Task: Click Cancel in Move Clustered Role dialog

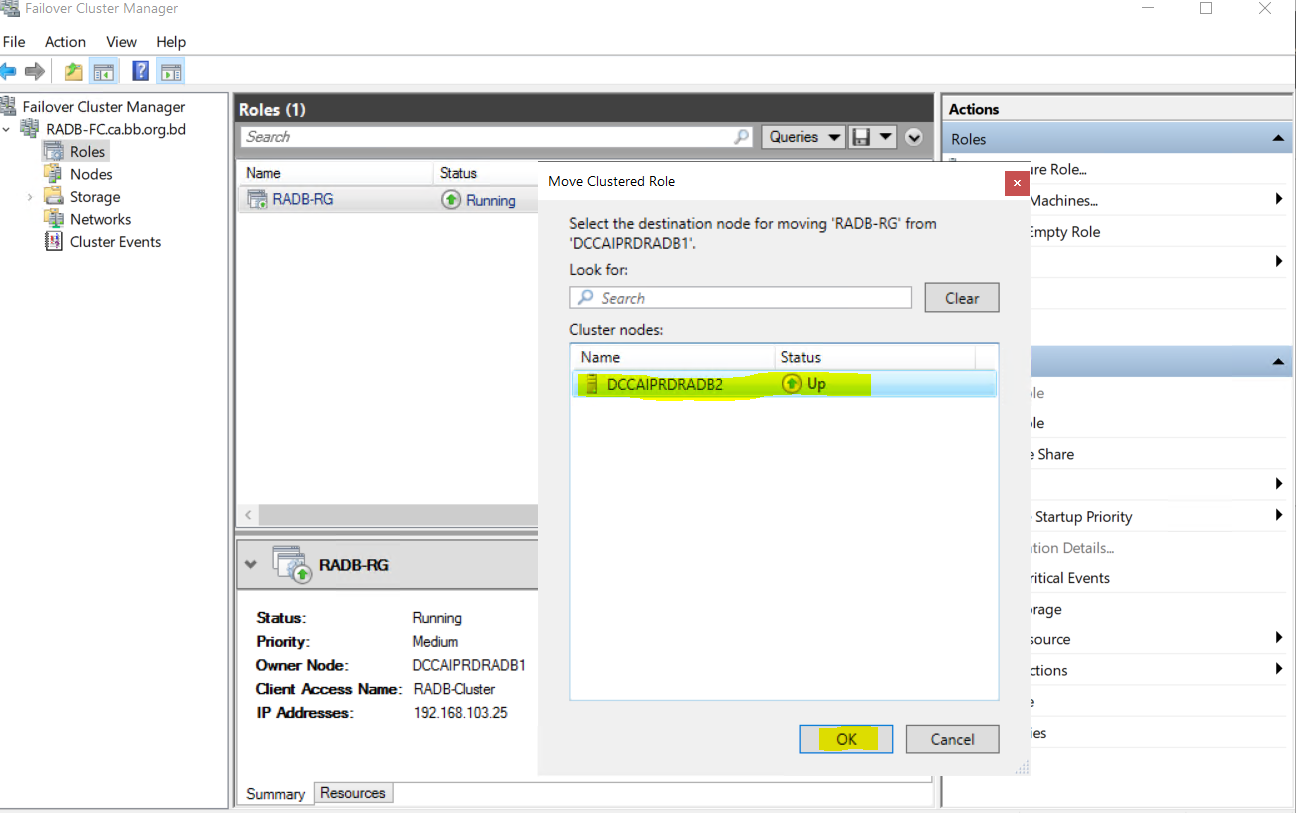Action: point(952,739)
